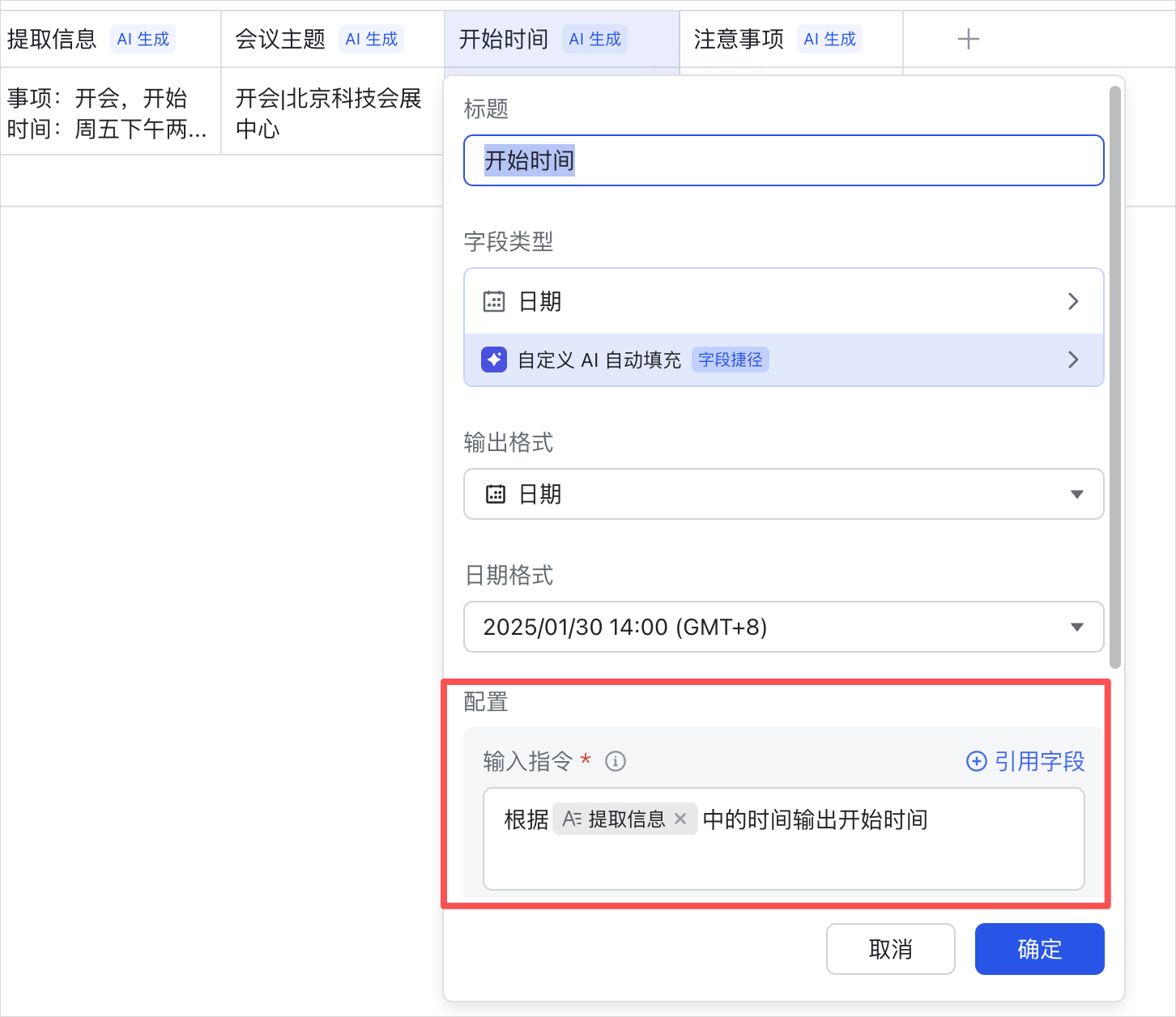
Task: Click the info icon next to 输入指令
Action: click(616, 761)
